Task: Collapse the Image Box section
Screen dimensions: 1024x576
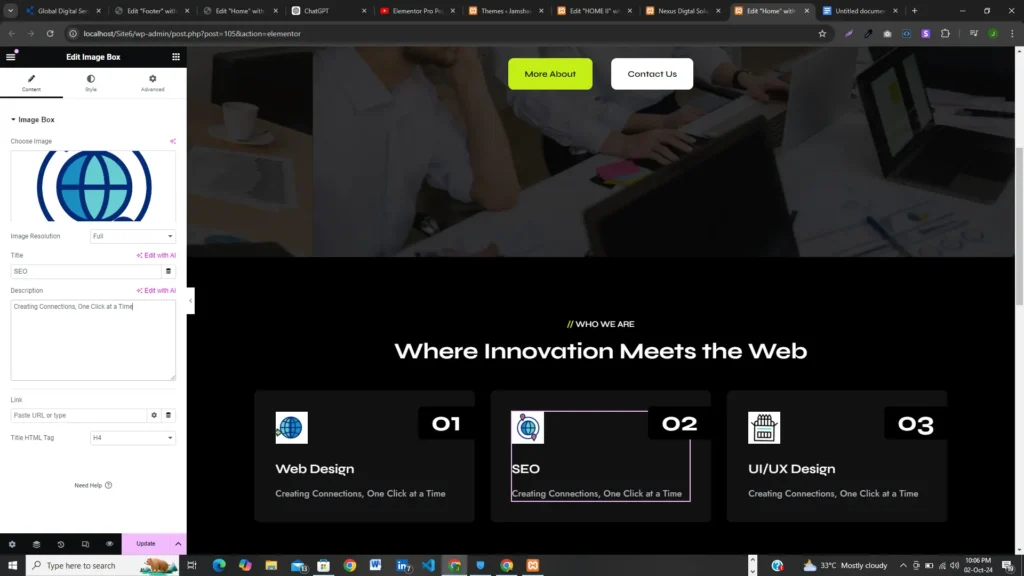Action: click(33, 120)
